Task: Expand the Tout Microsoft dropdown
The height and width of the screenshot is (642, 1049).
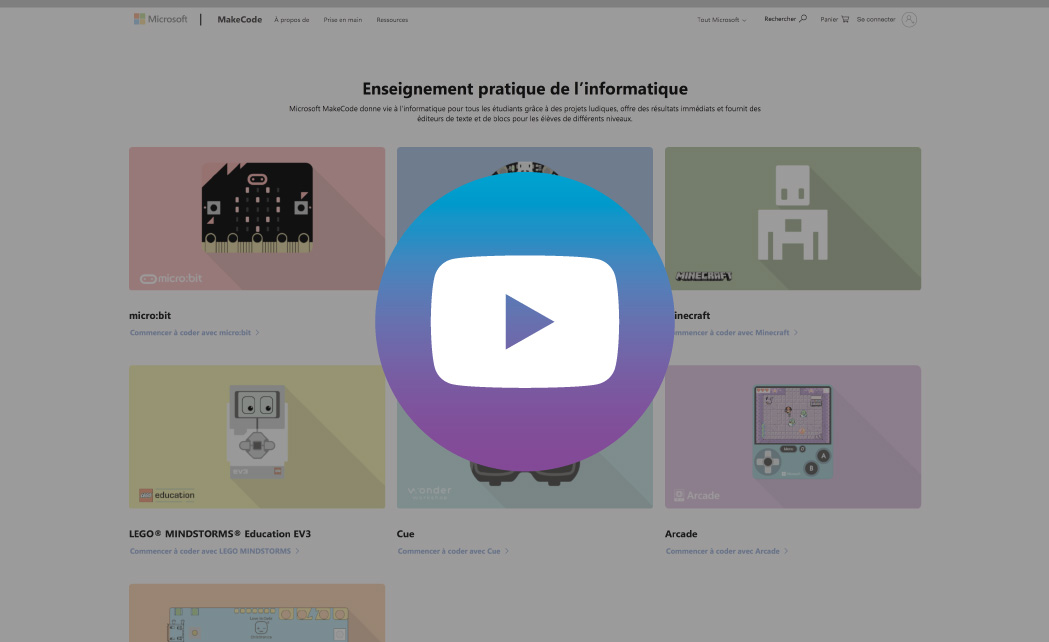Action: click(x=721, y=20)
